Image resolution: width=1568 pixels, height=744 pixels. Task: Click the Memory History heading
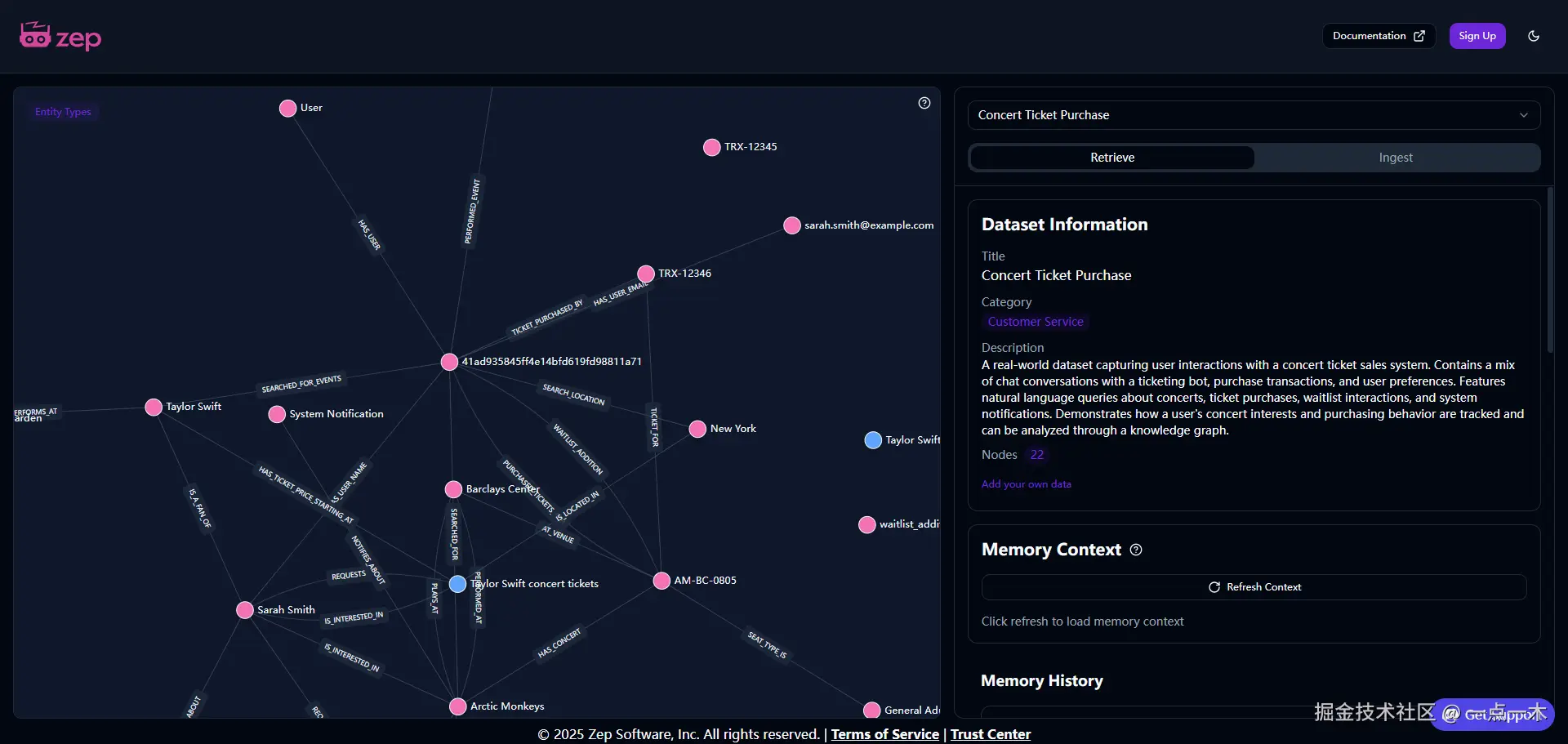pos(1041,681)
